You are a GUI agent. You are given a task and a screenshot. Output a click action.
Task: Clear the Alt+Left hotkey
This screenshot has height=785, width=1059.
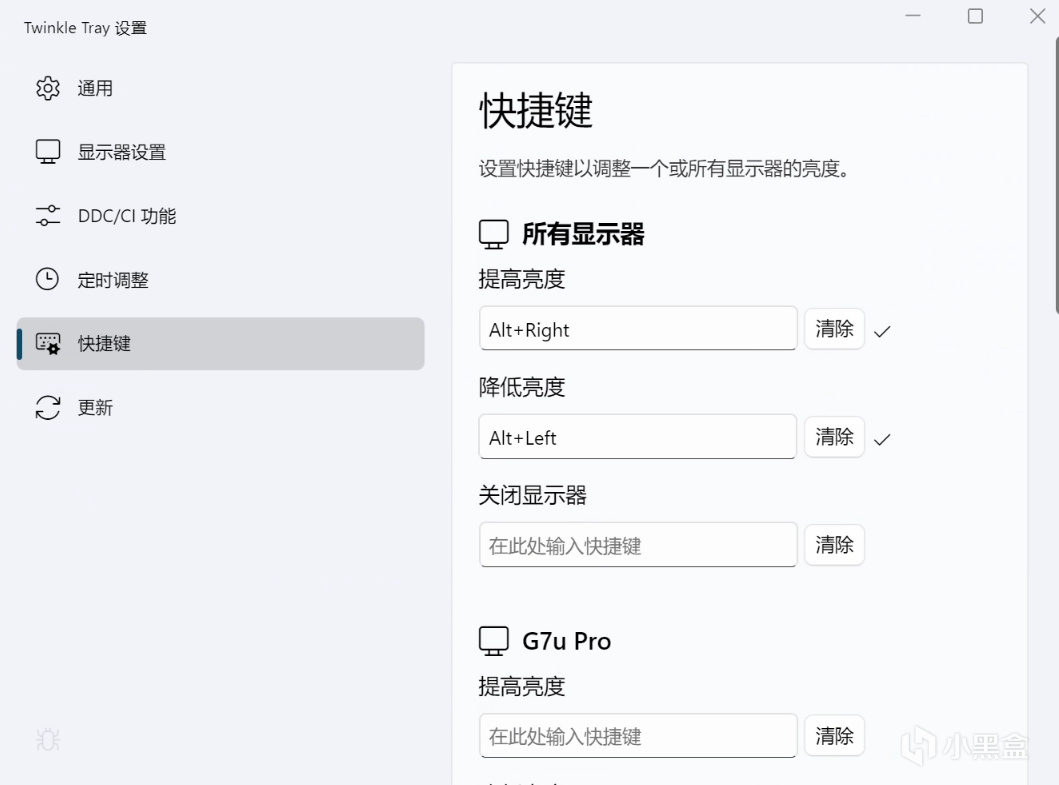[x=834, y=437]
